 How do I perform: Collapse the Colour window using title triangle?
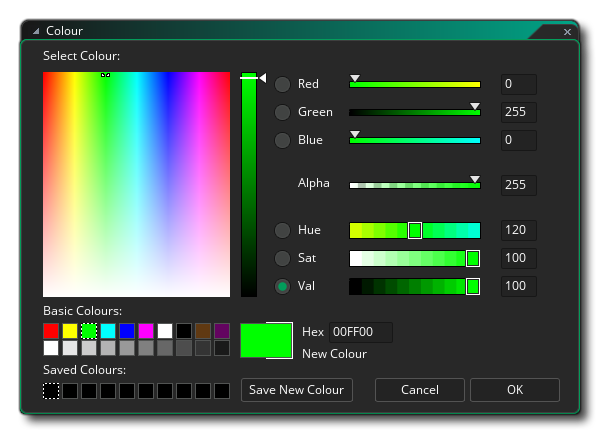pyautogui.click(x=36, y=31)
